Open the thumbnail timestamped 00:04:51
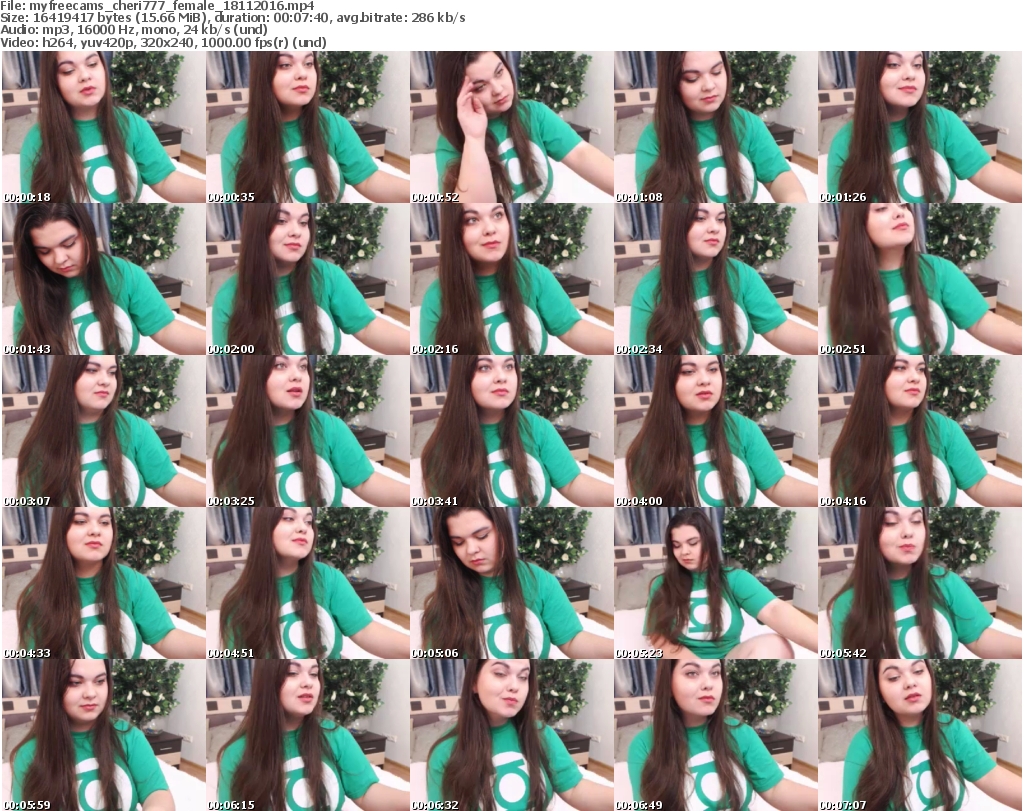 coord(308,583)
